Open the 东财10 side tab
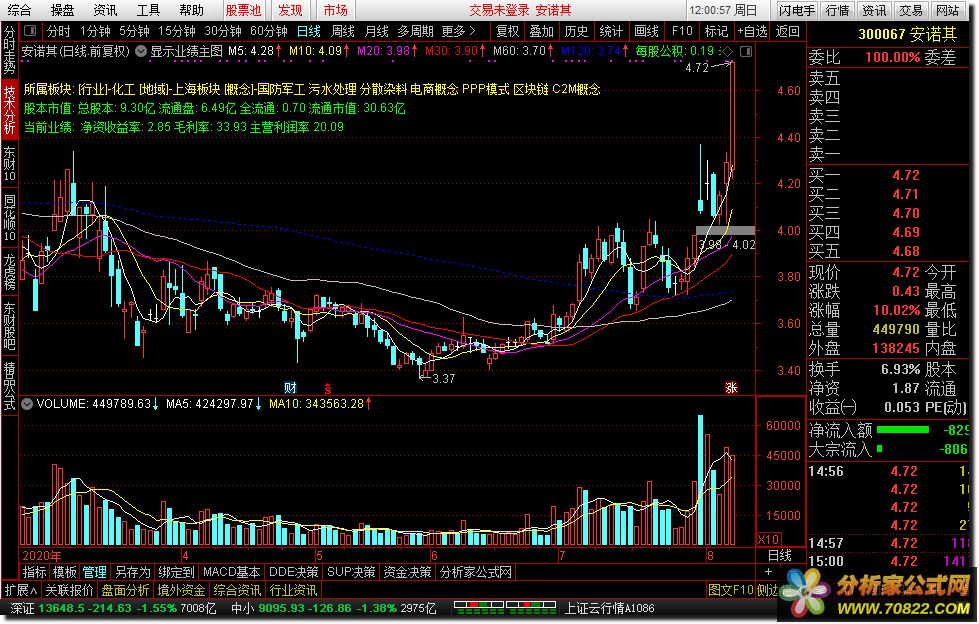Screen dimensions: 979x624 pyautogui.click(x=9, y=164)
